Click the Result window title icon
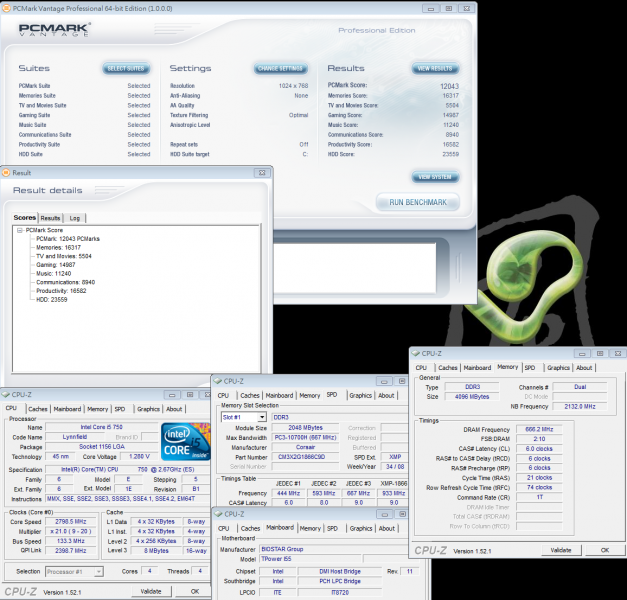 [x=8, y=172]
